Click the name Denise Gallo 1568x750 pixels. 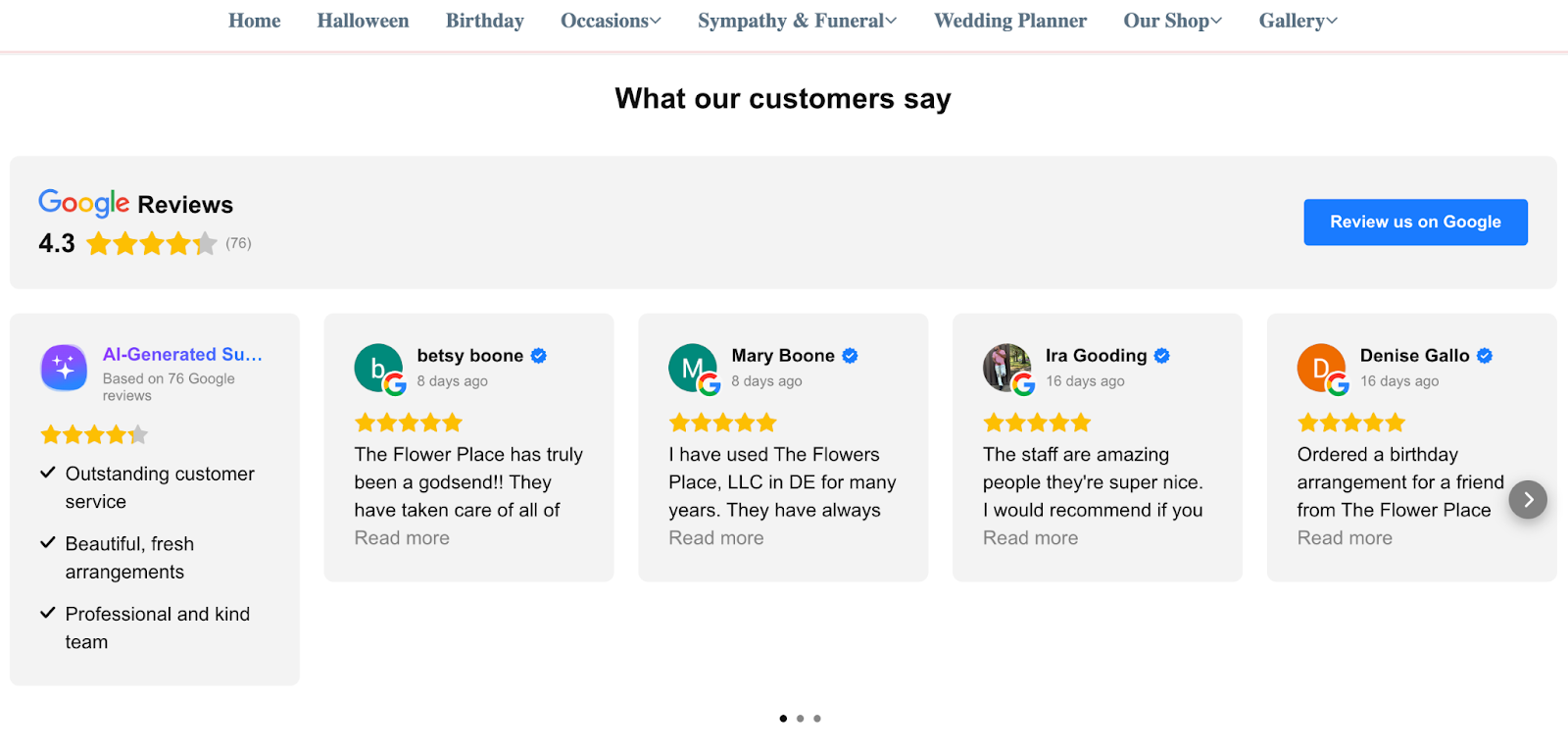coord(1414,356)
